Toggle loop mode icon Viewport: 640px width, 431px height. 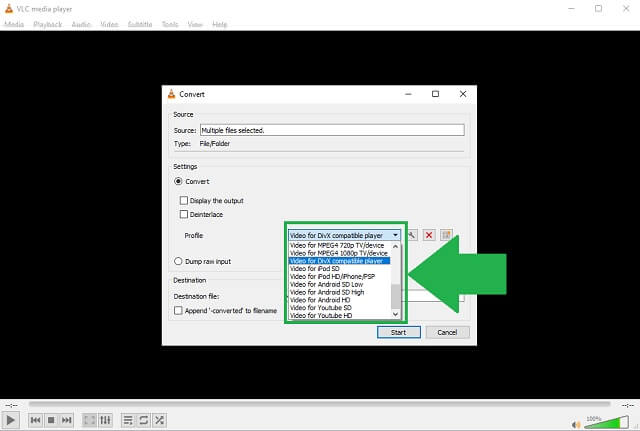click(x=144, y=420)
